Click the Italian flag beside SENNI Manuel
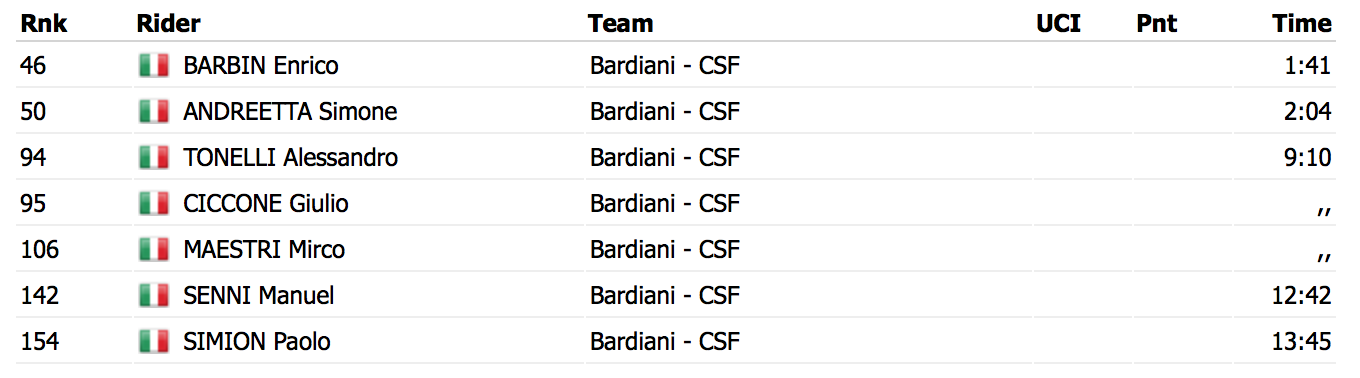The width and height of the screenshot is (1360, 378). 153,296
